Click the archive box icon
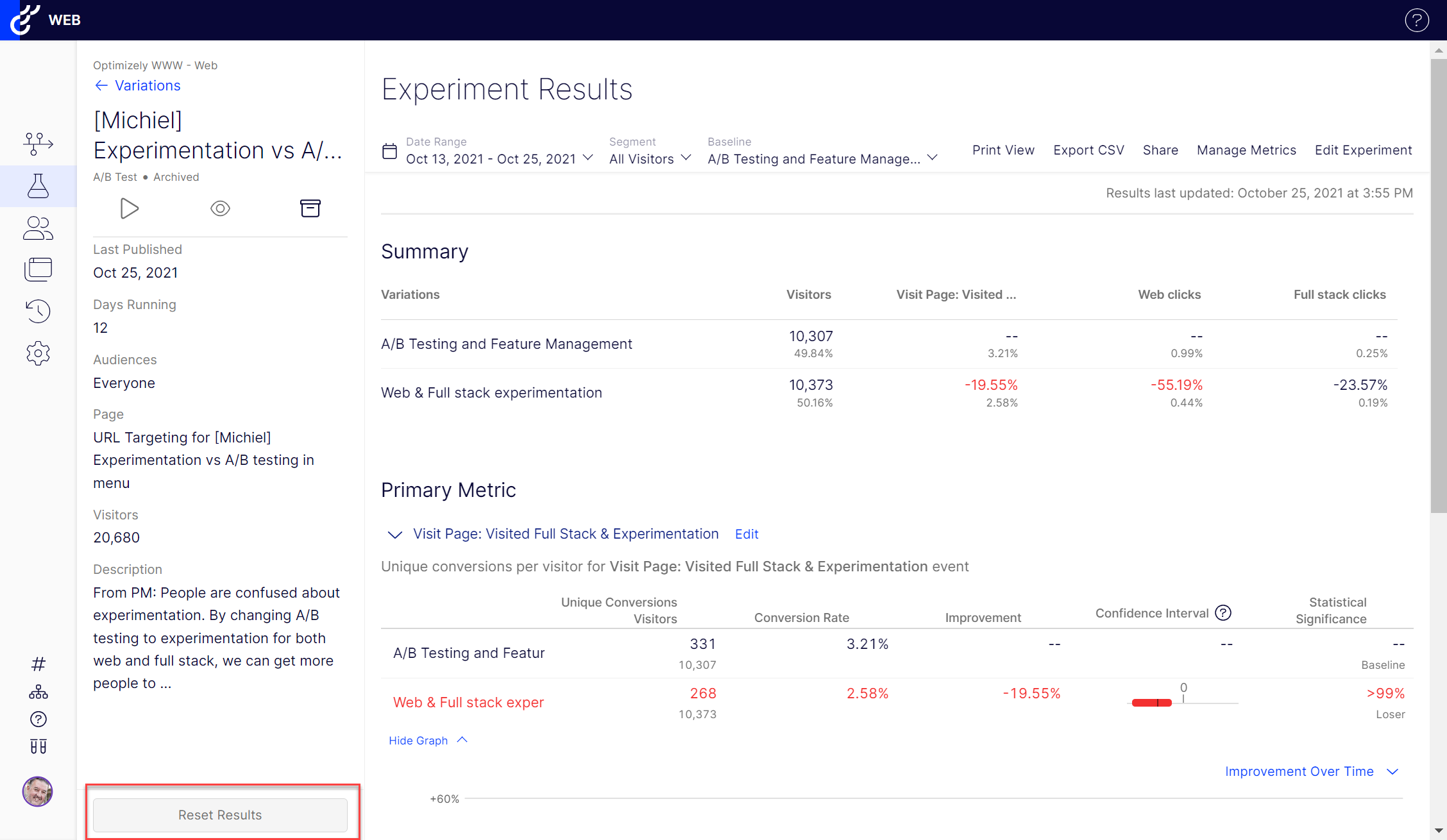Screen dimensions: 1447x840 pos(310,208)
